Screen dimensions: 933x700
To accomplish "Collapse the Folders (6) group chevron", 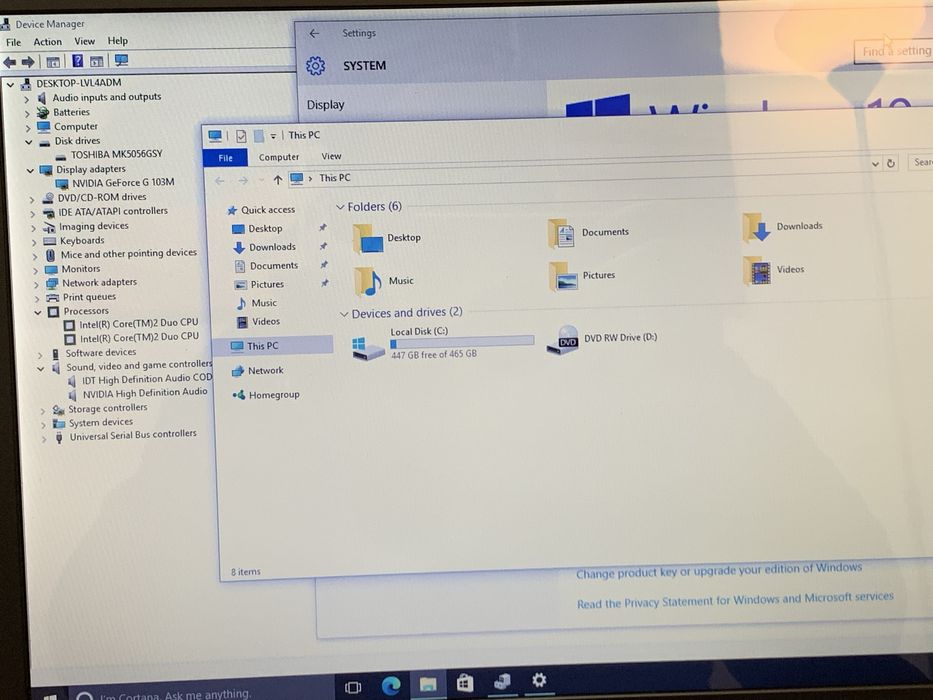I will point(340,207).
